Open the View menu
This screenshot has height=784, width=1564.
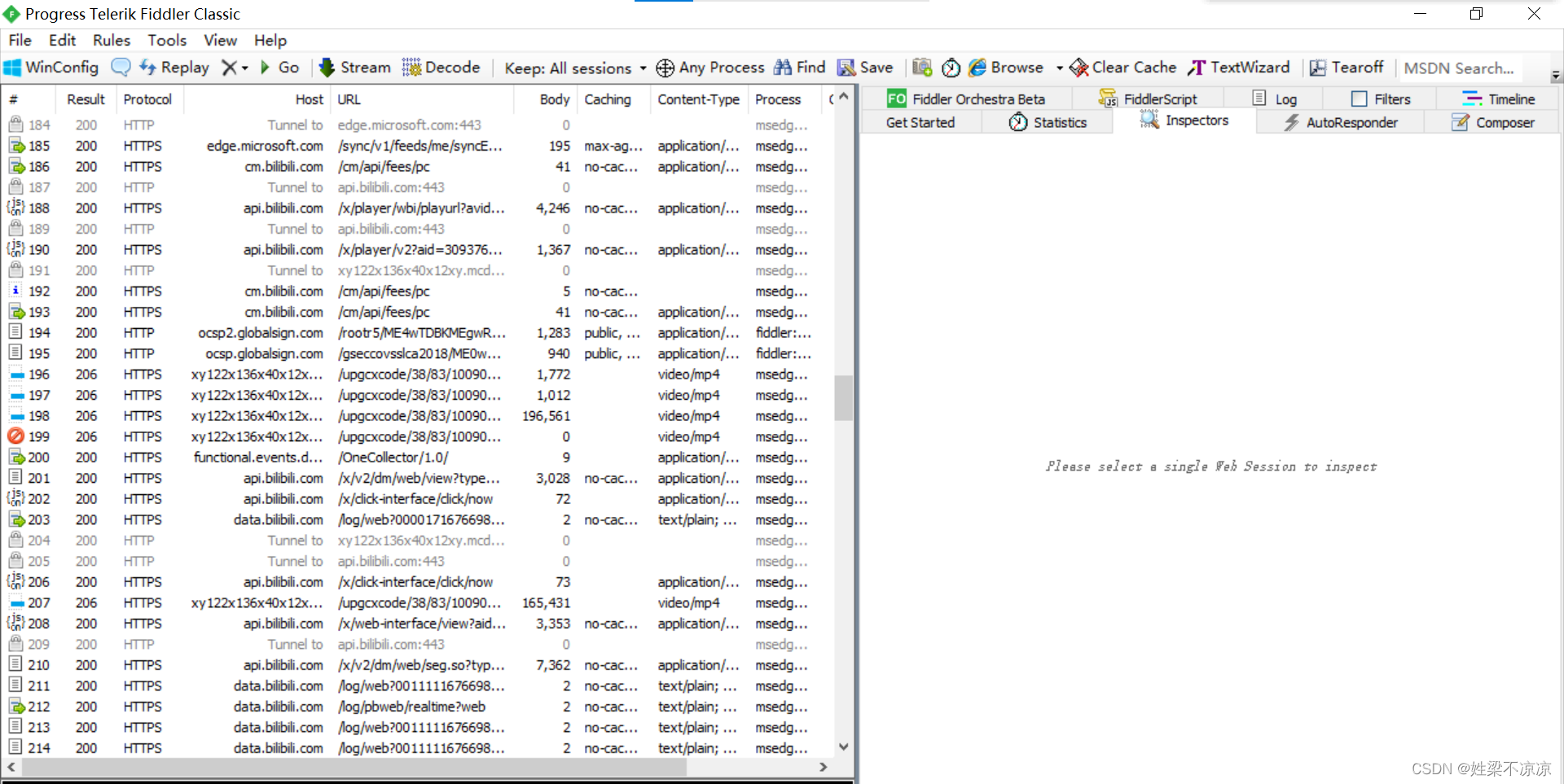220,40
